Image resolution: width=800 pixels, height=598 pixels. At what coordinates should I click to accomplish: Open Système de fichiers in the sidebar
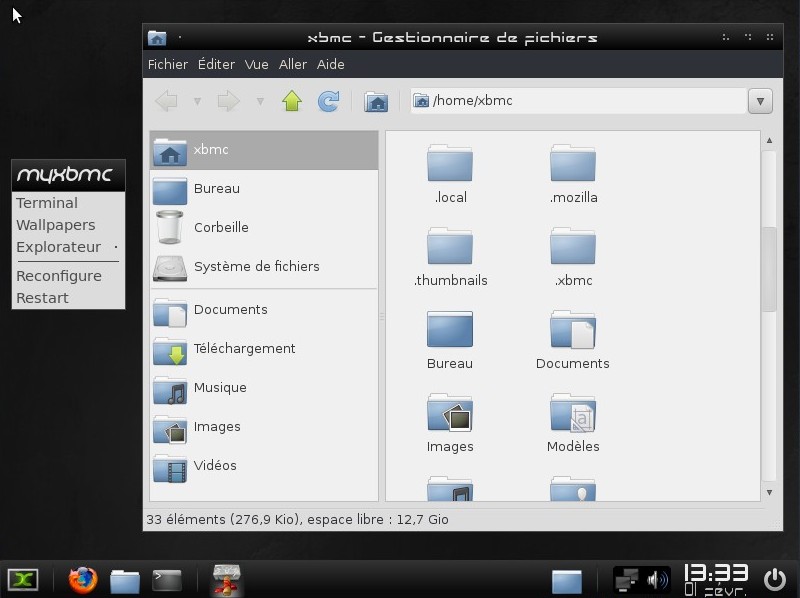[x=264, y=266]
